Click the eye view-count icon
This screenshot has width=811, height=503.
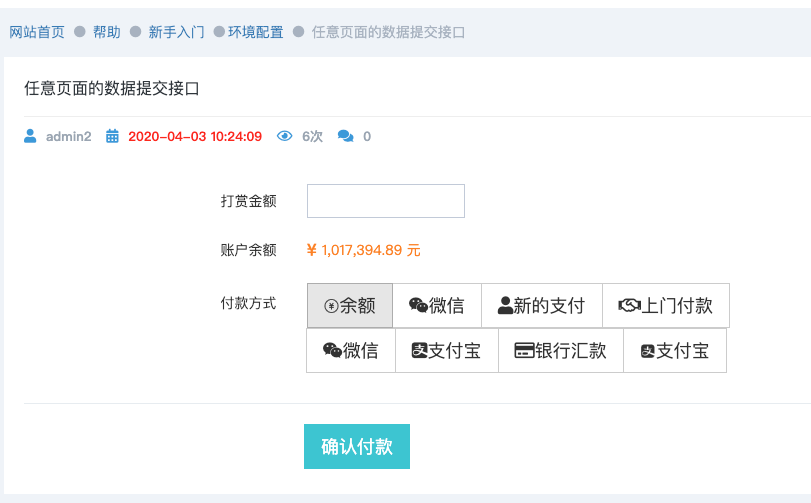[284, 136]
